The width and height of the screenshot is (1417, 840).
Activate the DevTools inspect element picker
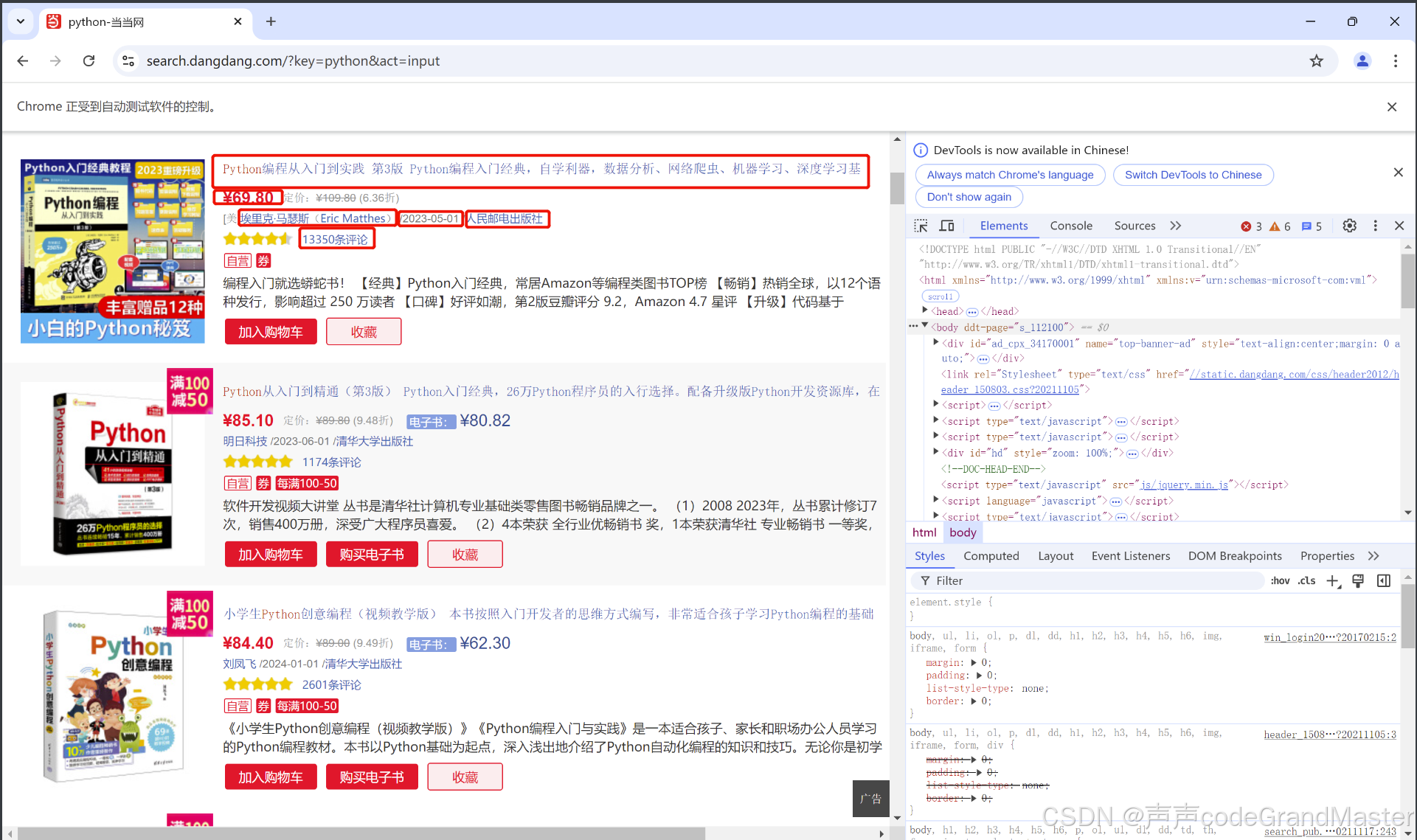click(x=921, y=226)
